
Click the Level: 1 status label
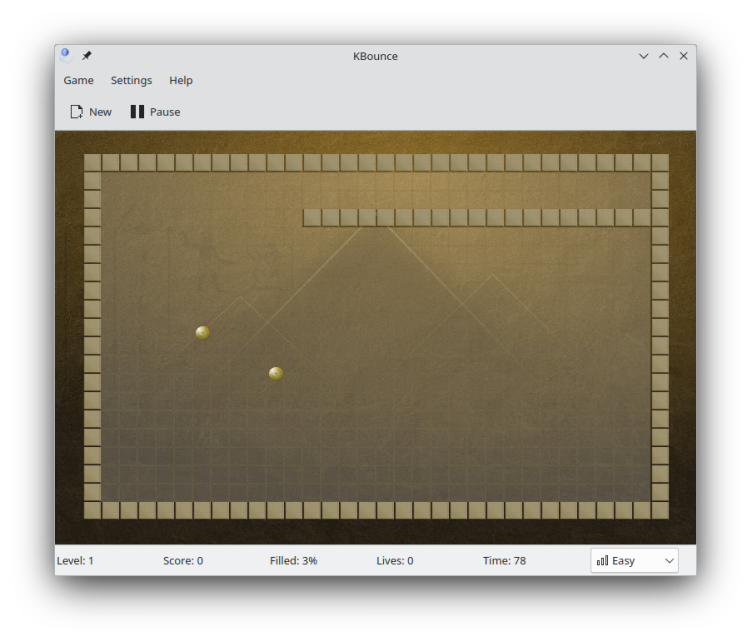[x=75, y=561]
